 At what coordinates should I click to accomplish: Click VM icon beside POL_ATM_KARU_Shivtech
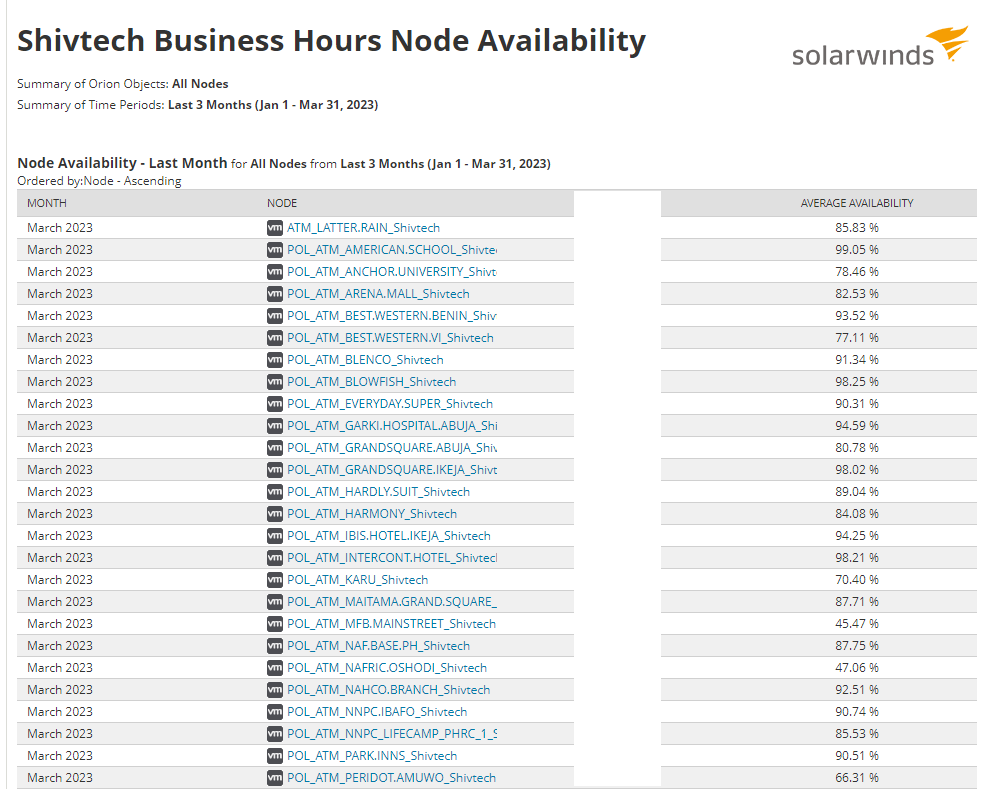pyautogui.click(x=275, y=579)
